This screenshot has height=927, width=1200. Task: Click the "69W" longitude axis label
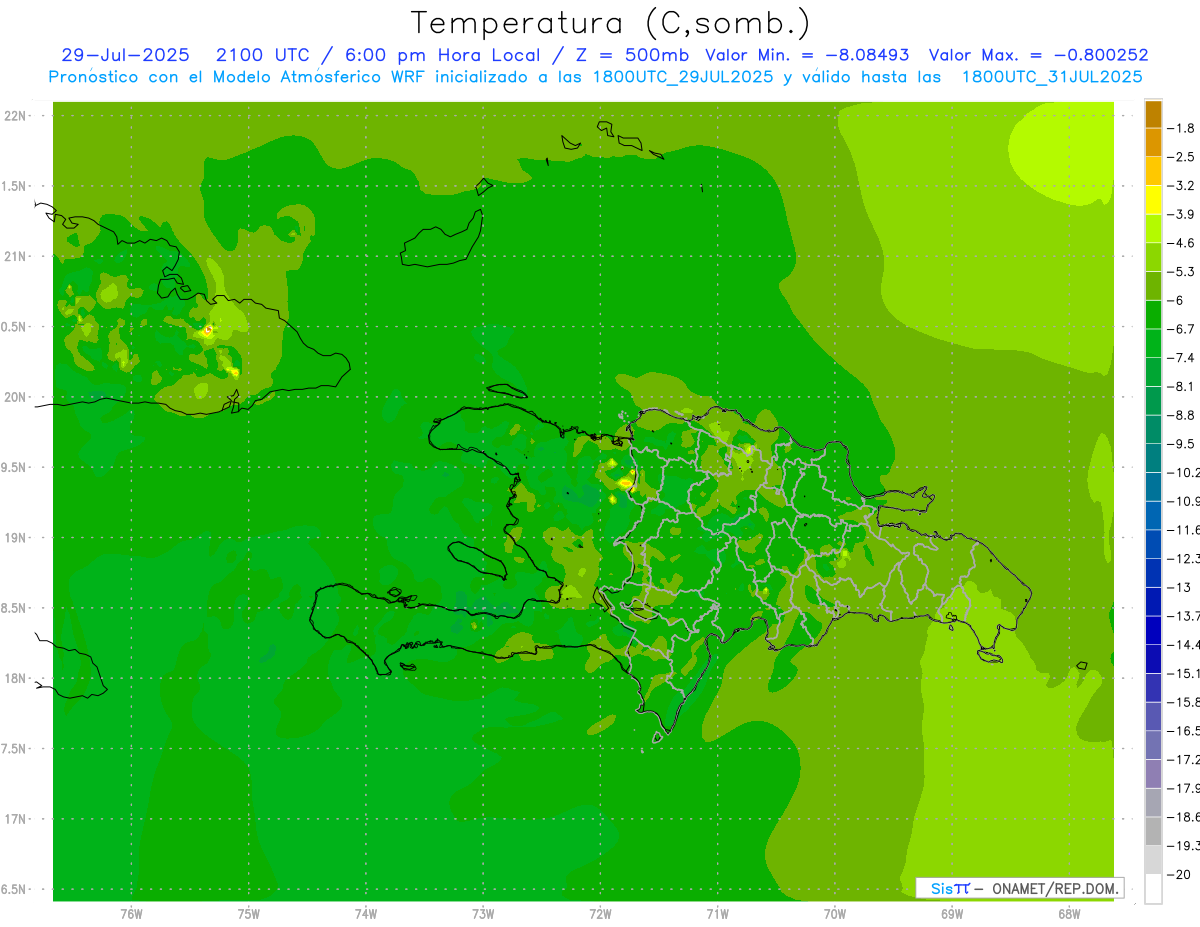(952, 913)
